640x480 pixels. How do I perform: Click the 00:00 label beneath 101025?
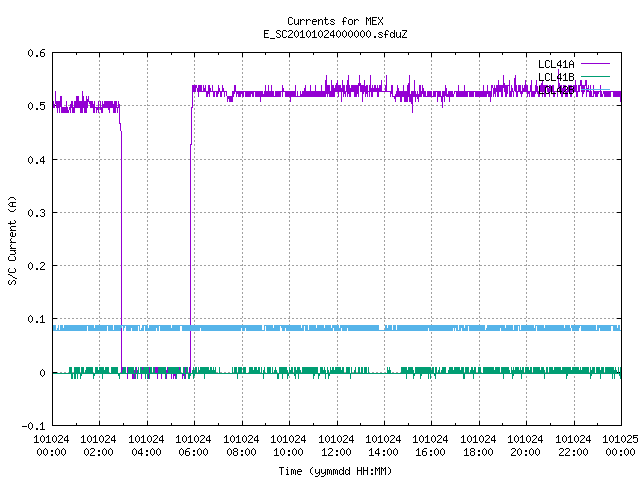[620, 452]
